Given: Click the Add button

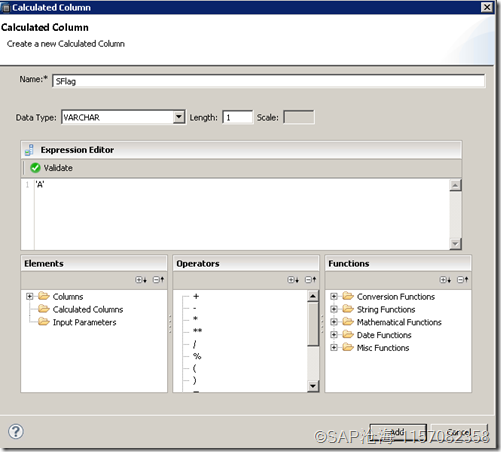Looking at the screenshot, I should pos(398,432).
